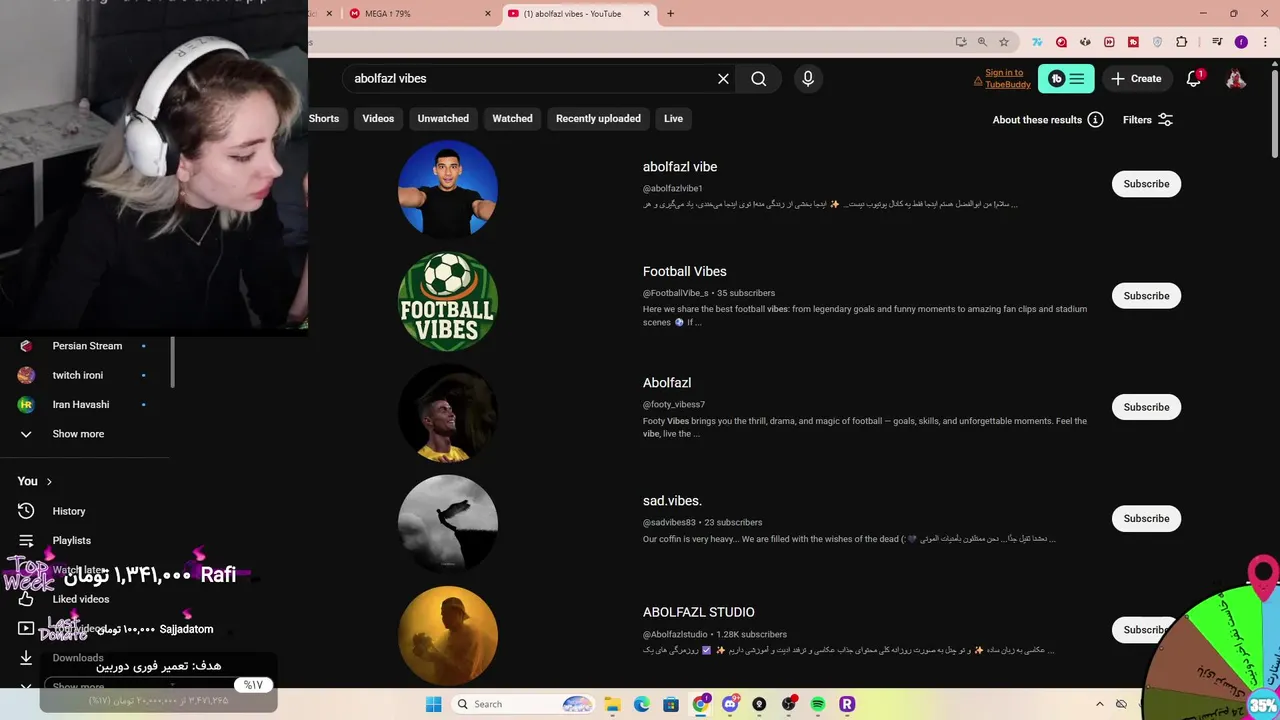
Task: Show hidden system tray icons
Action: [x=1100, y=704]
